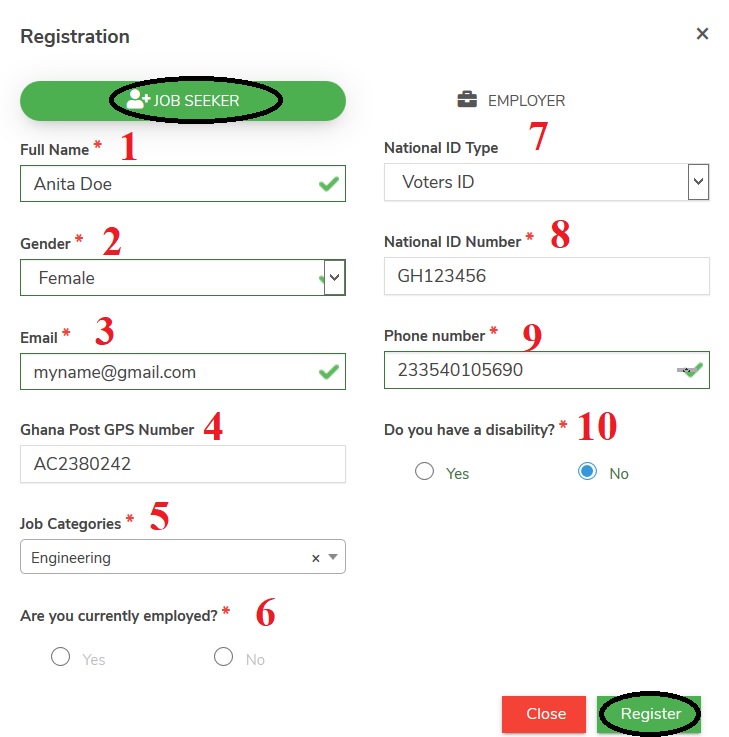Choose Yes for currently employed
Viewport: 729px width, 737px height.
[60, 658]
